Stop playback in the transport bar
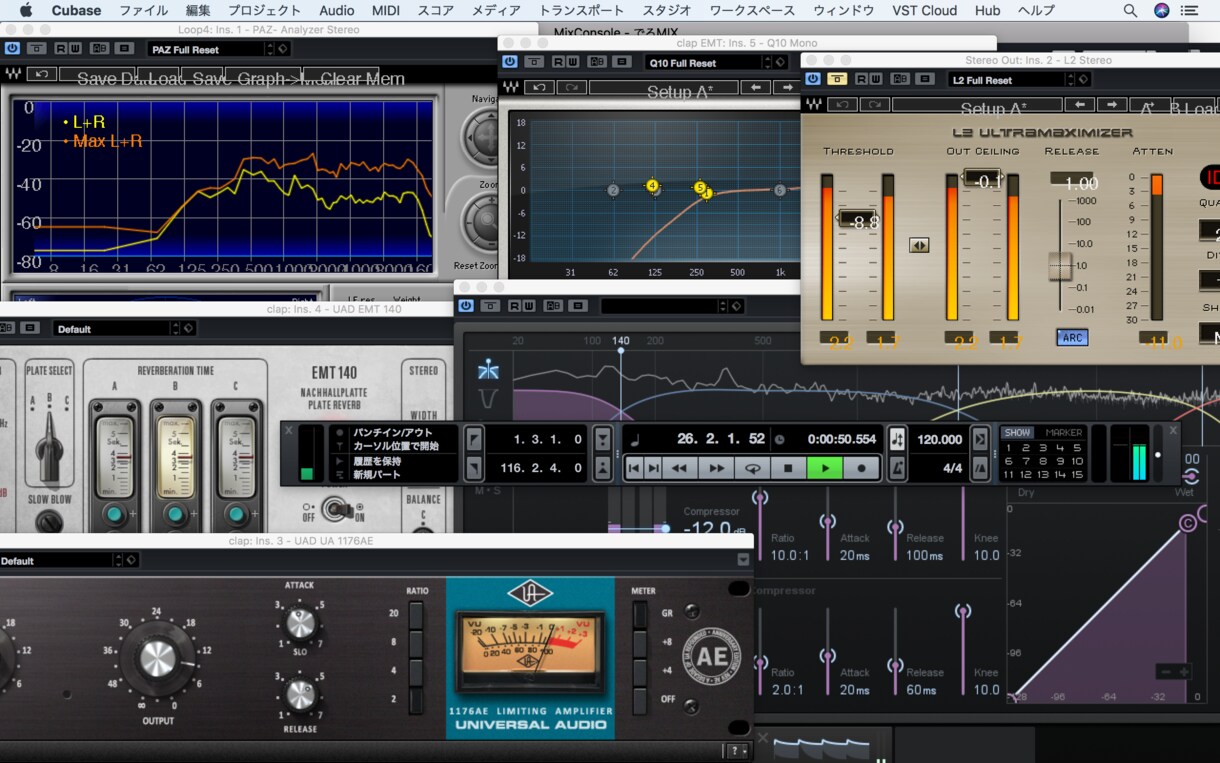 788,467
